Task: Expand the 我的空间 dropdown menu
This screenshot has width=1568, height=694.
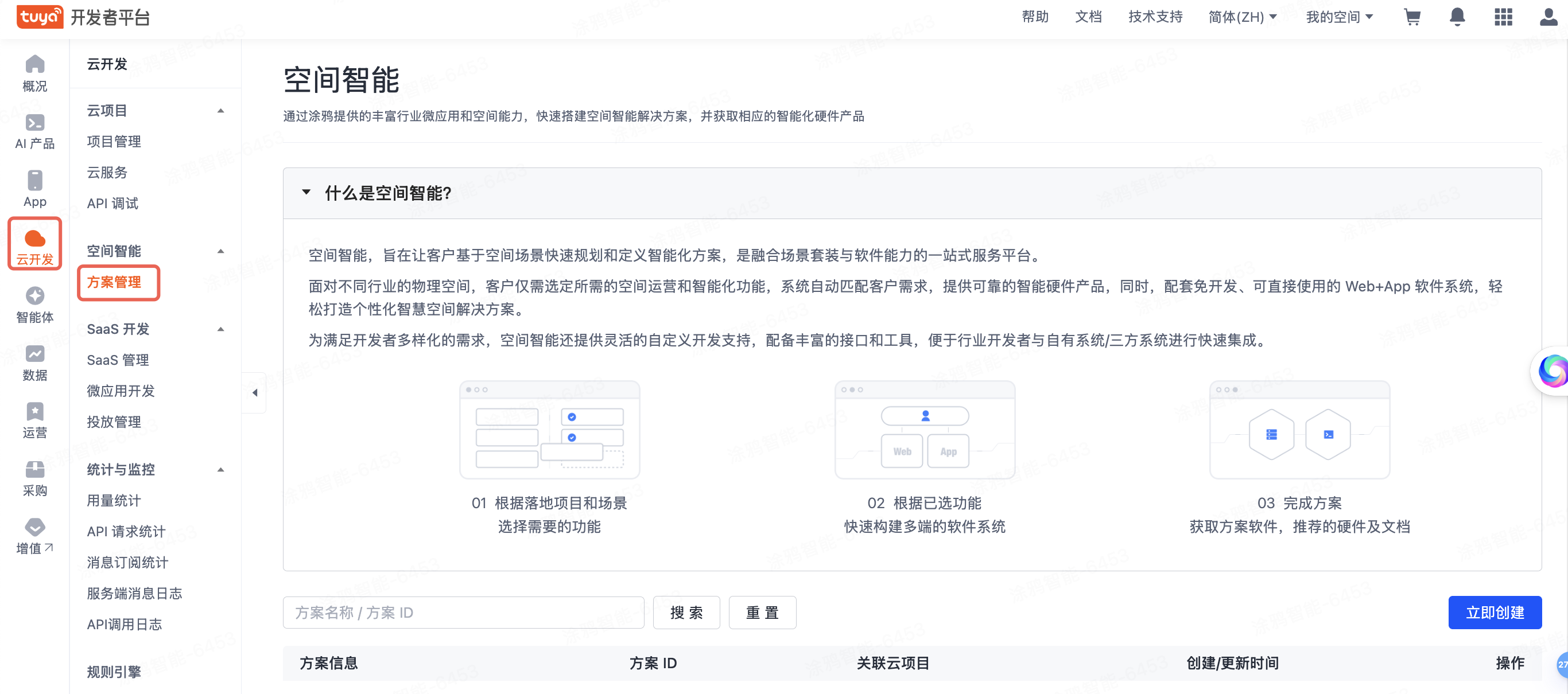Action: click(1339, 17)
